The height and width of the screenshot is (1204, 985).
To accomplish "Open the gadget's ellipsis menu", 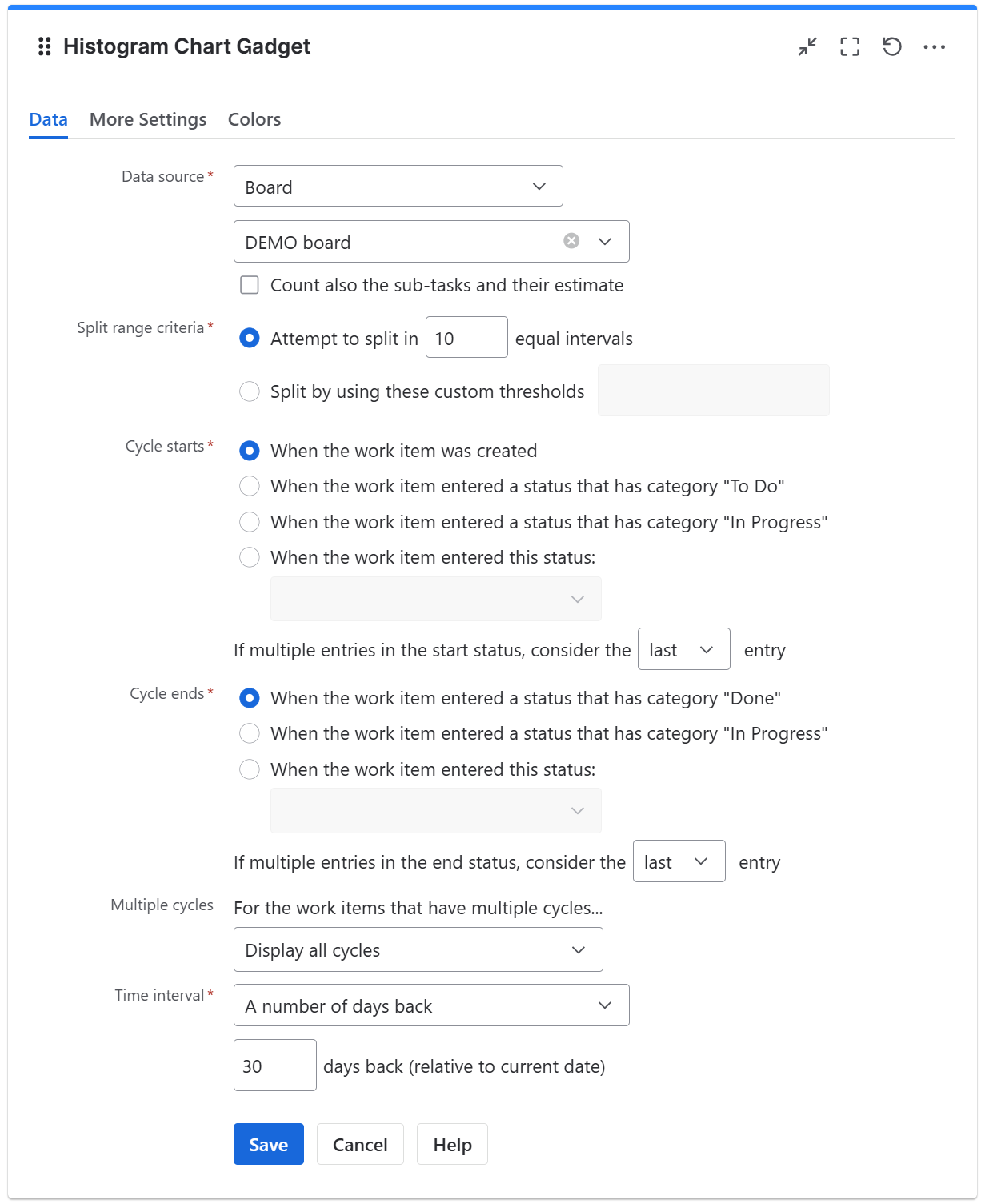I will [x=935, y=47].
